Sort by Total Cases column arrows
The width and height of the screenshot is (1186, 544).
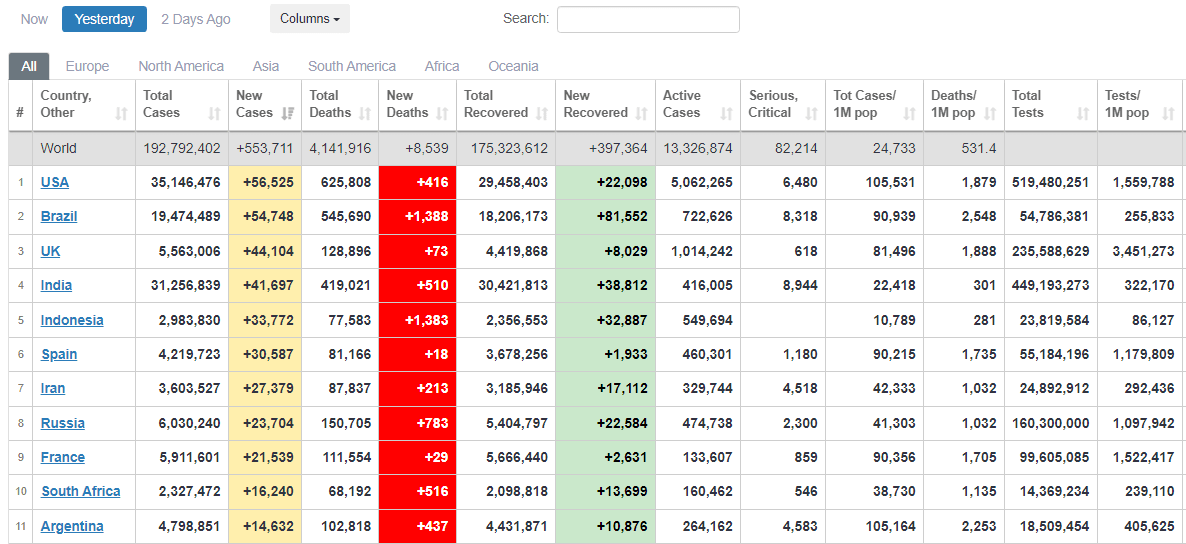(214, 114)
